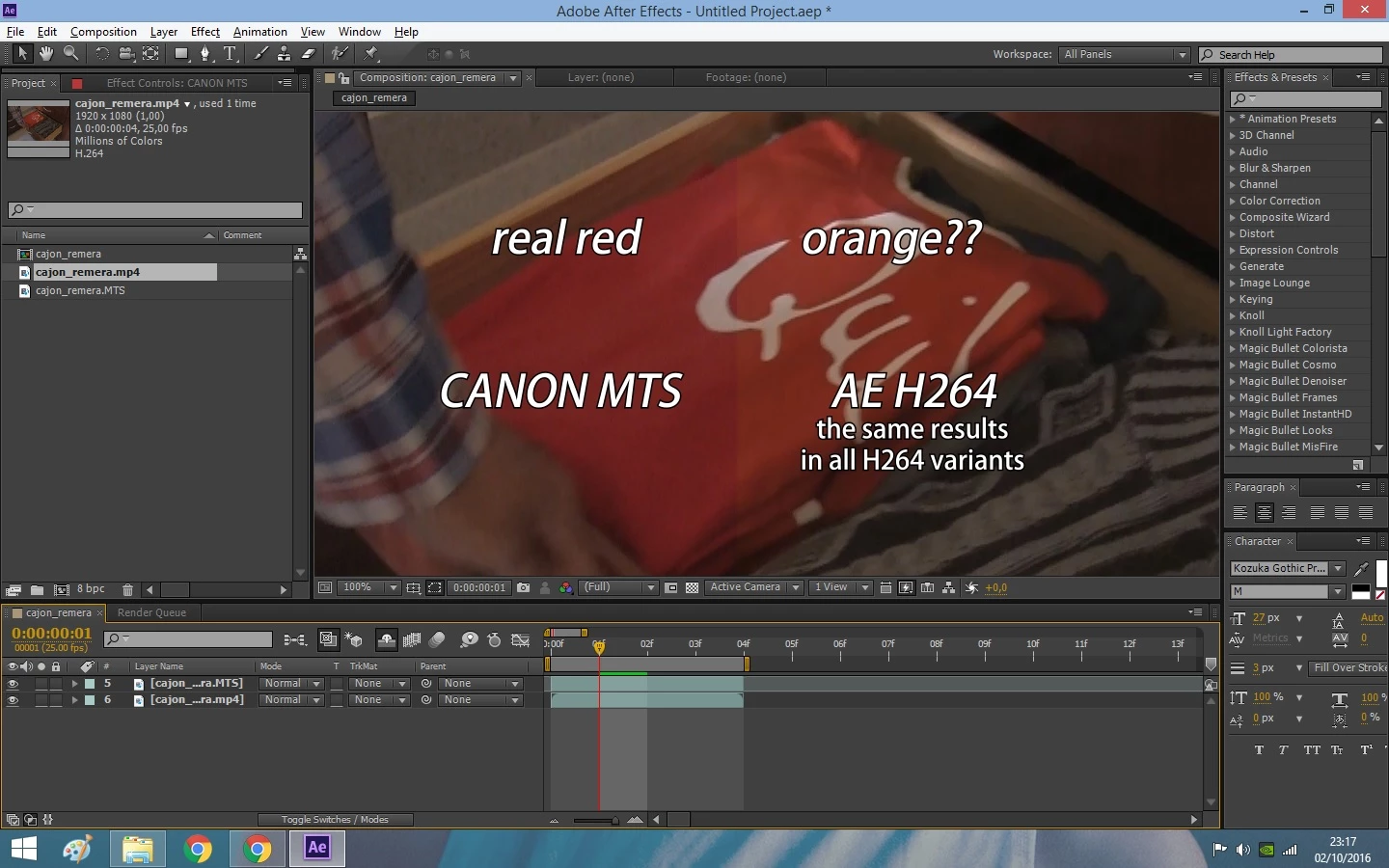This screenshot has height=868, width=1389.
Task: Select the Rotation tool
Action: 101,54
